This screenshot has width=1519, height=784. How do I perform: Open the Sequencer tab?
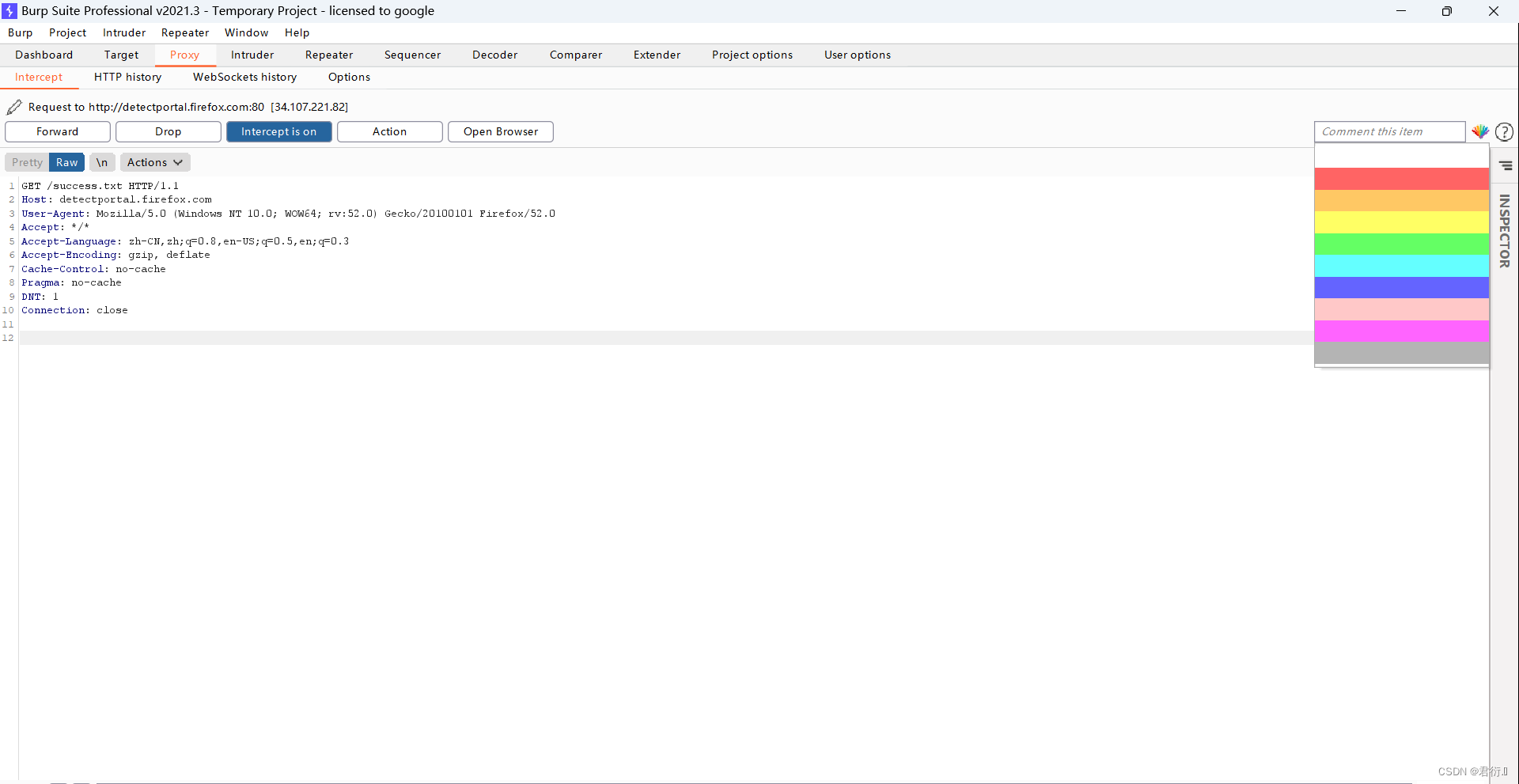[412, 55]
